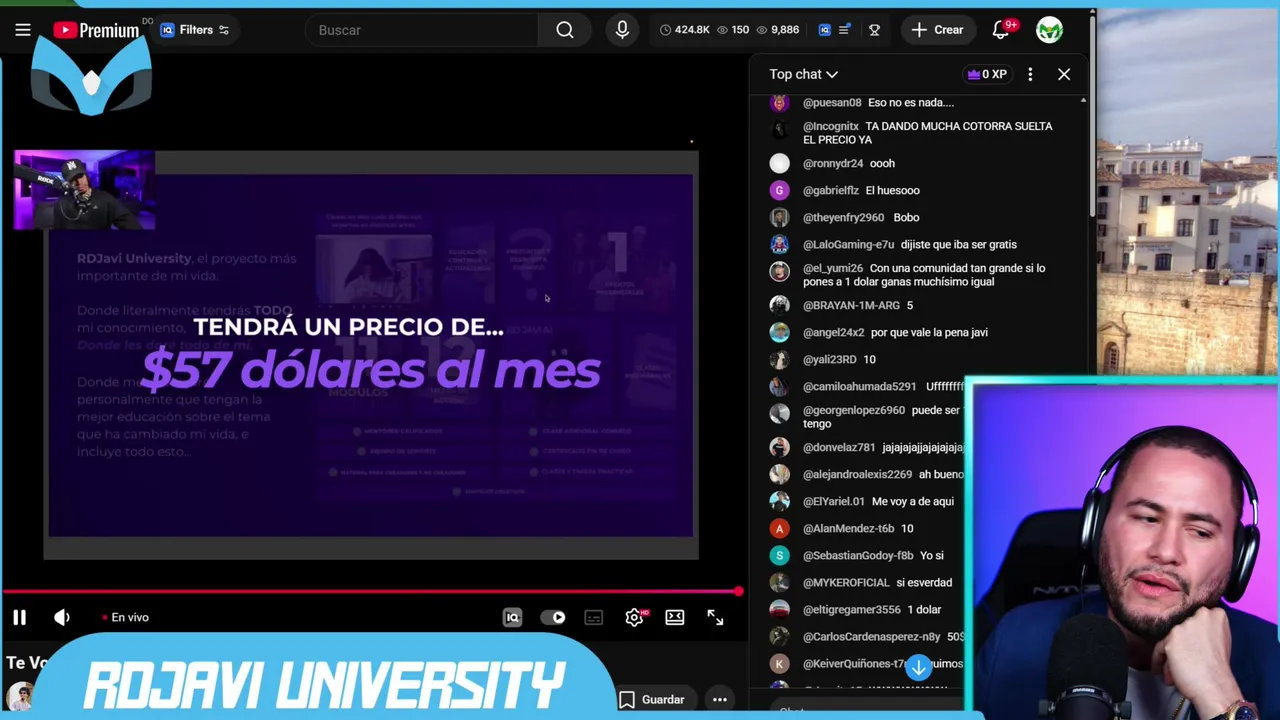Open more actions ellipsis below video

[720, 700]
